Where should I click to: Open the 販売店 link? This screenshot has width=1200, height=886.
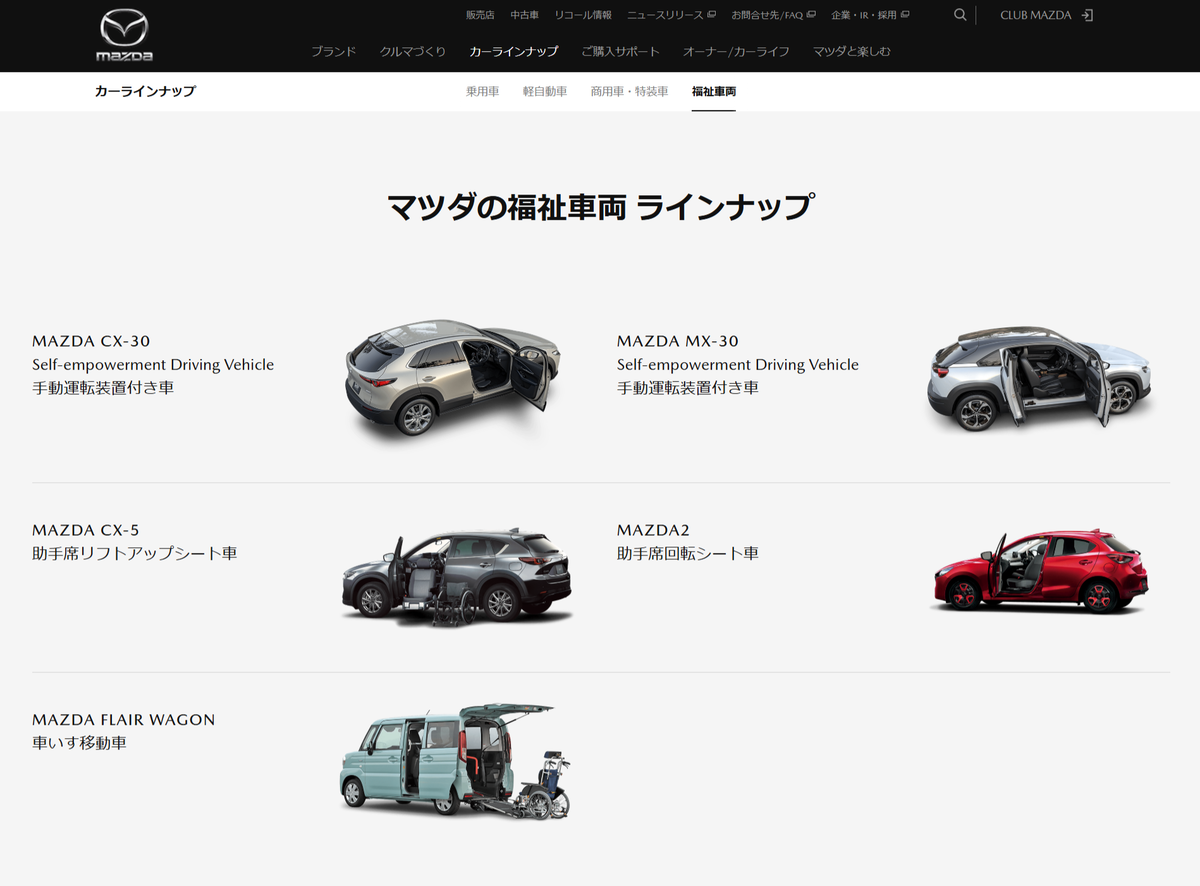(480, 15)
